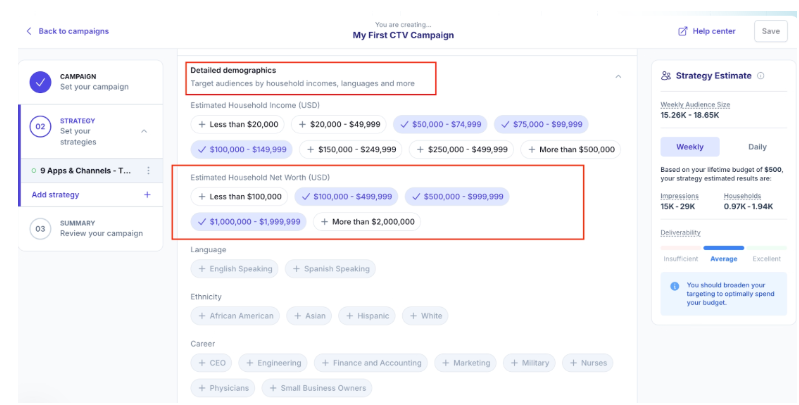Viewport: 799px width, 405px height.
Task: Collapse the Detailed demographics section chevron
Action: click(618, 76)
